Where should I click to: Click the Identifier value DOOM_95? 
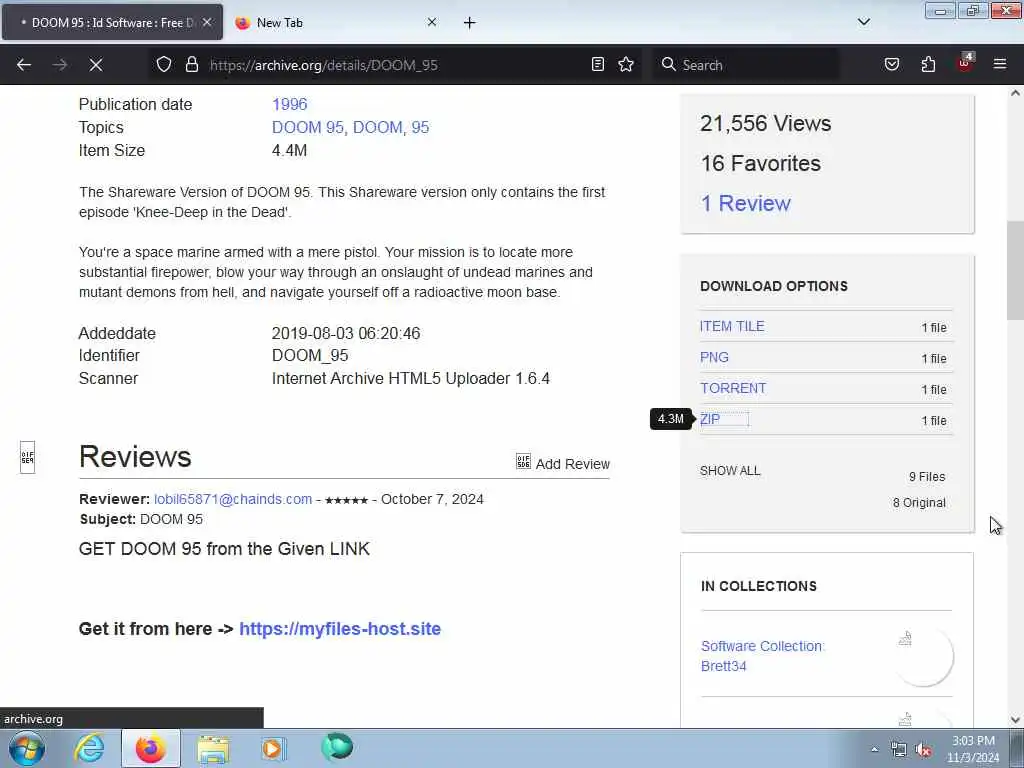point(310,355)
